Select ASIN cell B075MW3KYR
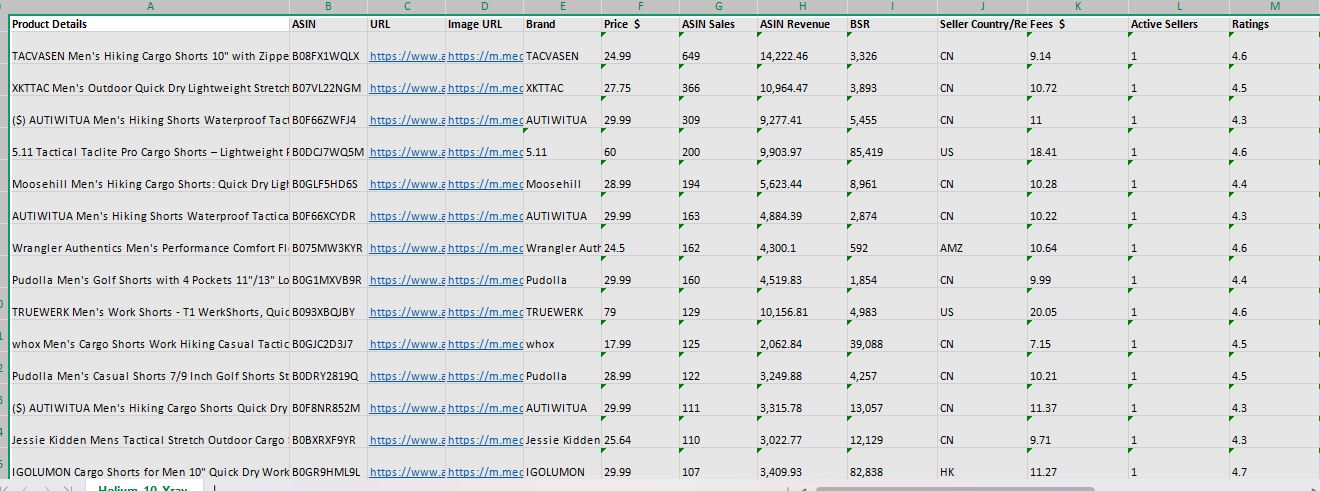 [328, 240]
